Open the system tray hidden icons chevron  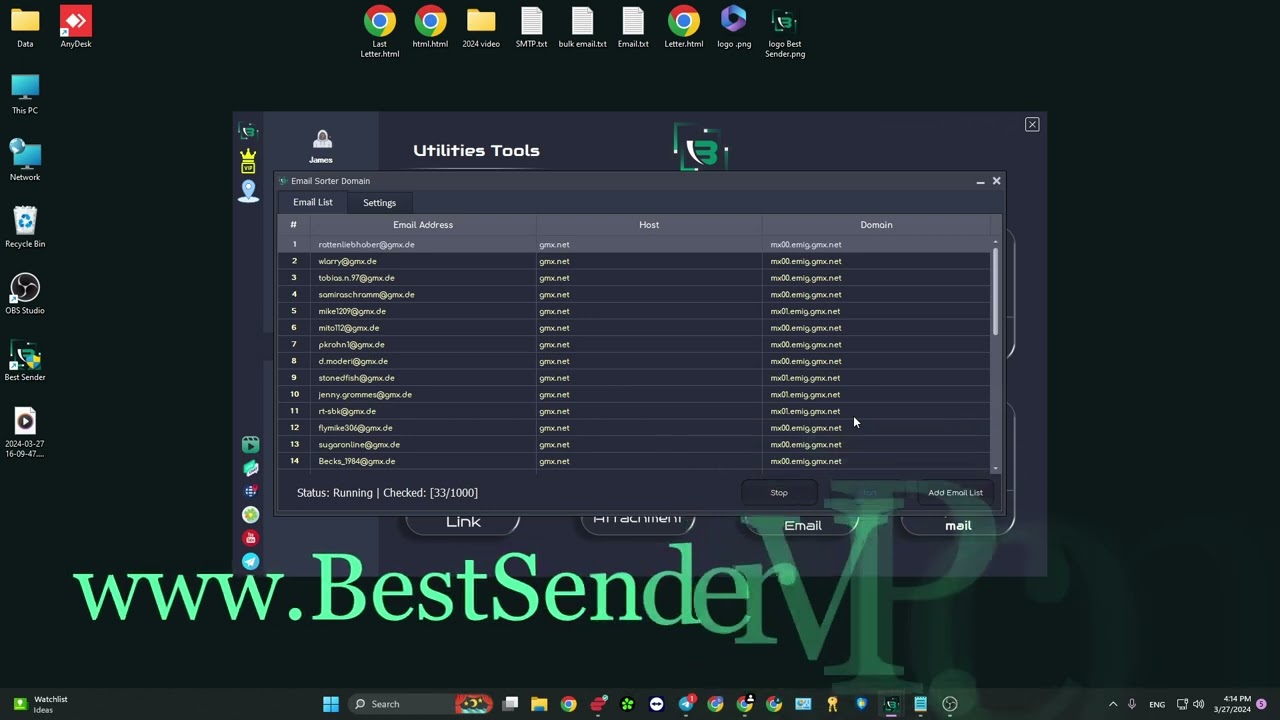tap(1113, 704)
